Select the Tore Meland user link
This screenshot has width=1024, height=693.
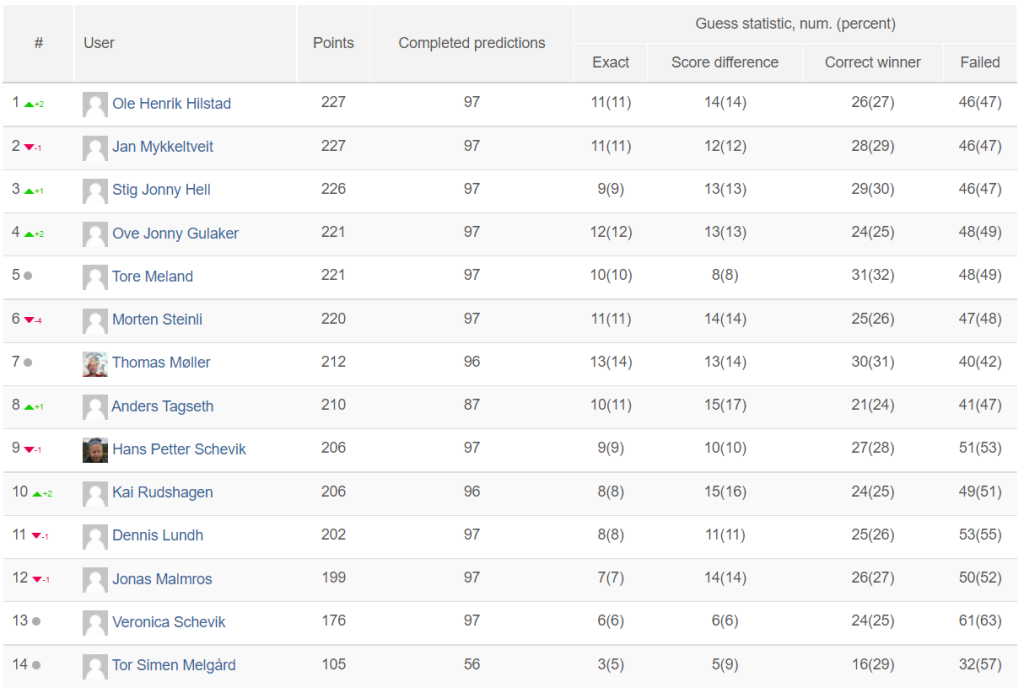[x=152, y=276]
